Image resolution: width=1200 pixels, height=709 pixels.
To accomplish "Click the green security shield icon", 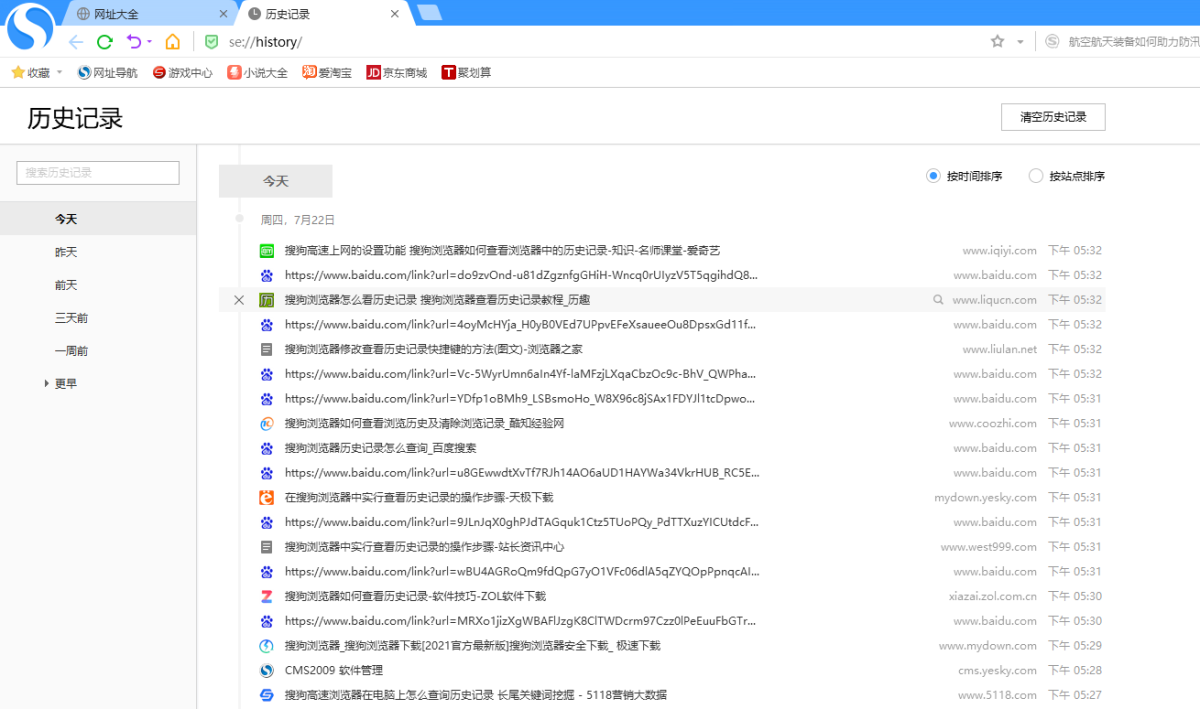I will [x=211, y=42].
